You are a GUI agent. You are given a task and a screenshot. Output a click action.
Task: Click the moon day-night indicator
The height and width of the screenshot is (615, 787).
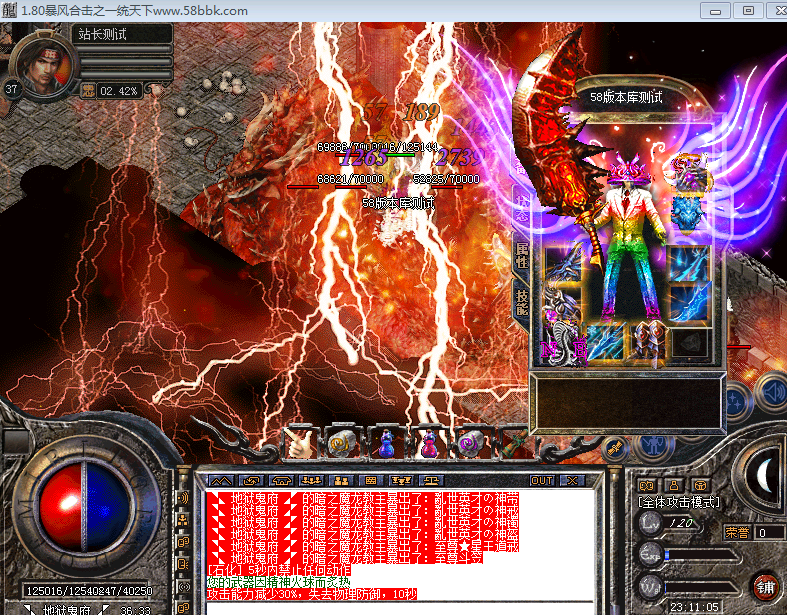click(x=764, y=476)
